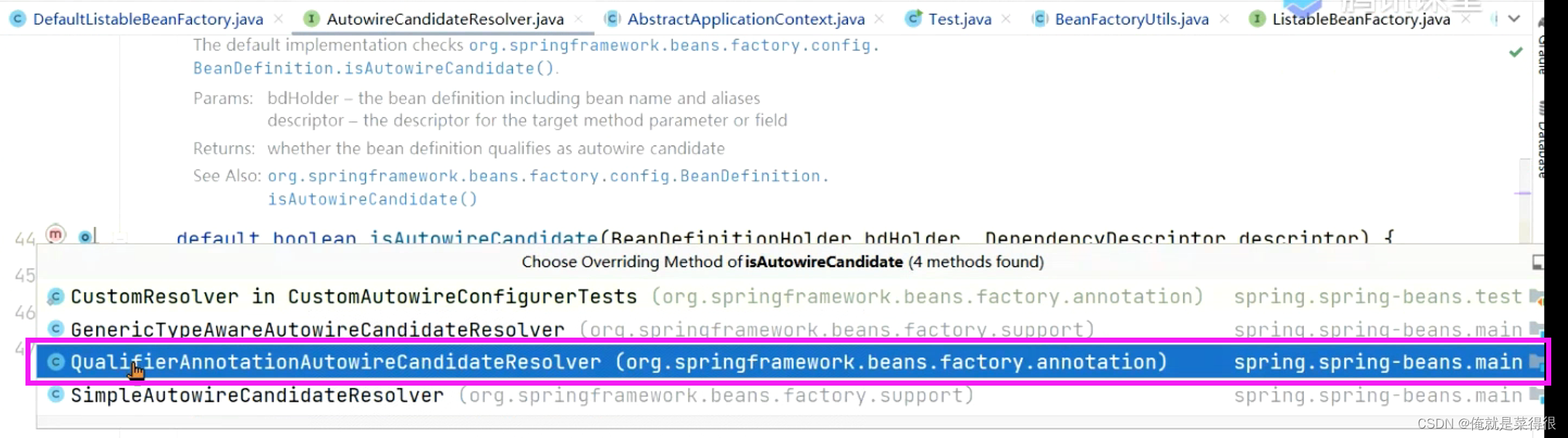This screenshot has width=1568, height=438.
Task: Click the ListableBeanFactory.java interface icon
Action: [x=1257, y=19]
